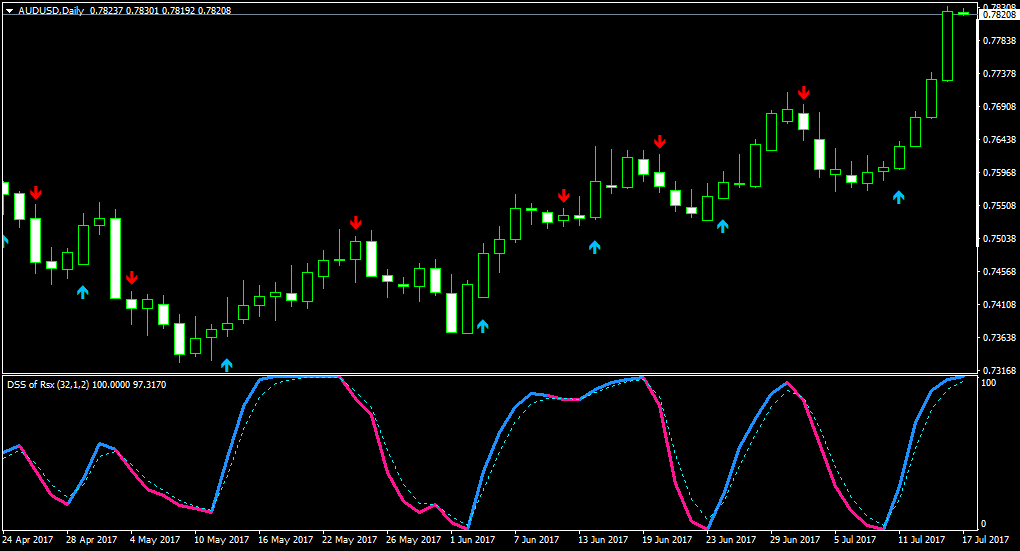
Task: Open the chart dropdown triangle beside AUDUSD,Daily
Action: pyautogui.click(x=10, y=11)
